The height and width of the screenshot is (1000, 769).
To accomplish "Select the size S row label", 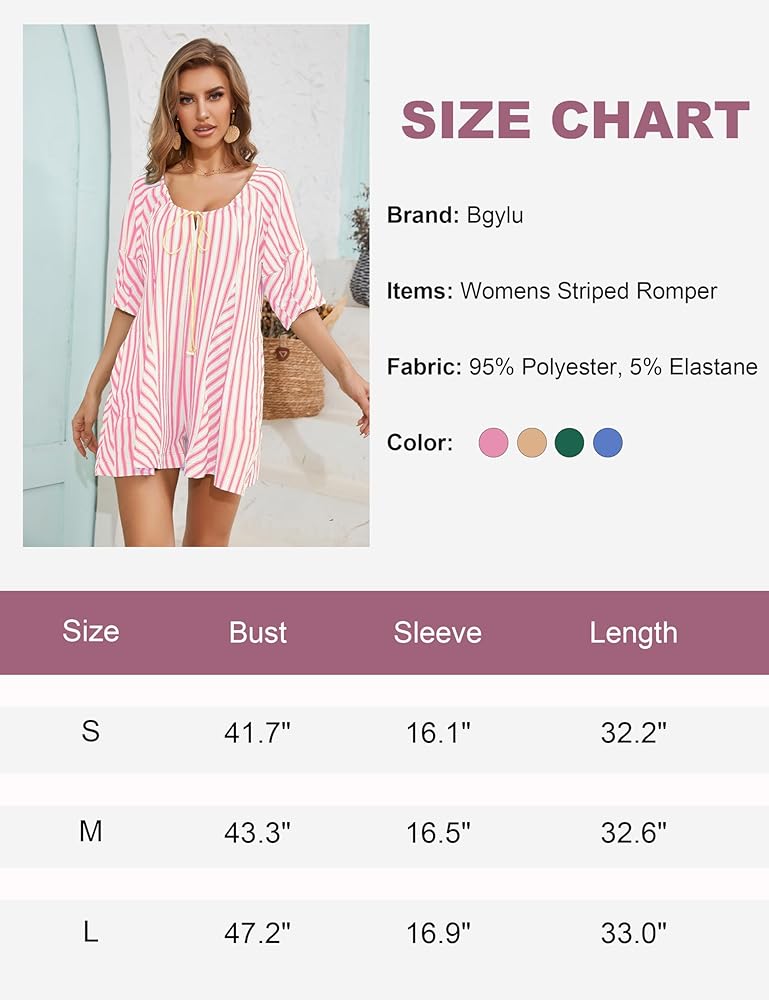I will point(91,732).
